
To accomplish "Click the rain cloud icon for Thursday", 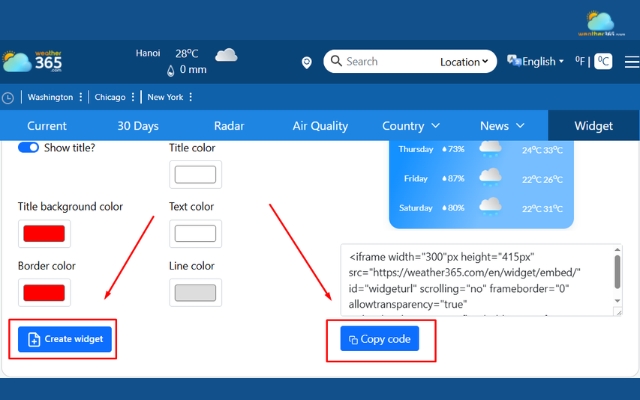I will (490, 149).
